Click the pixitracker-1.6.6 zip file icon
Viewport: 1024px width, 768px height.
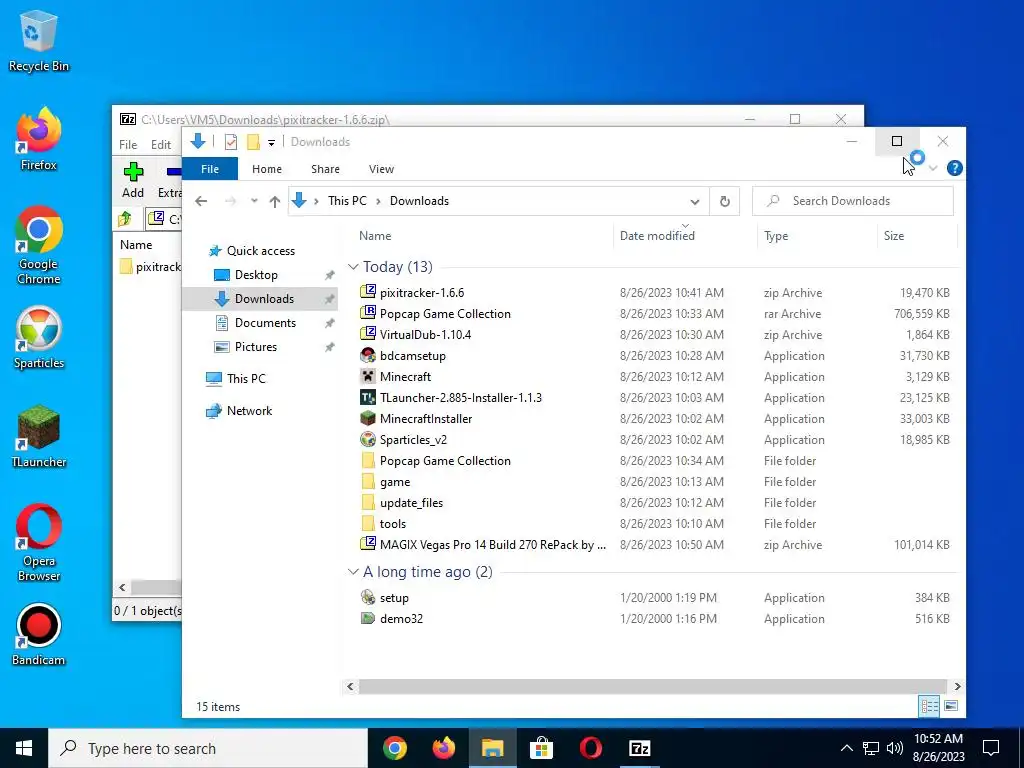click(368, 292)
